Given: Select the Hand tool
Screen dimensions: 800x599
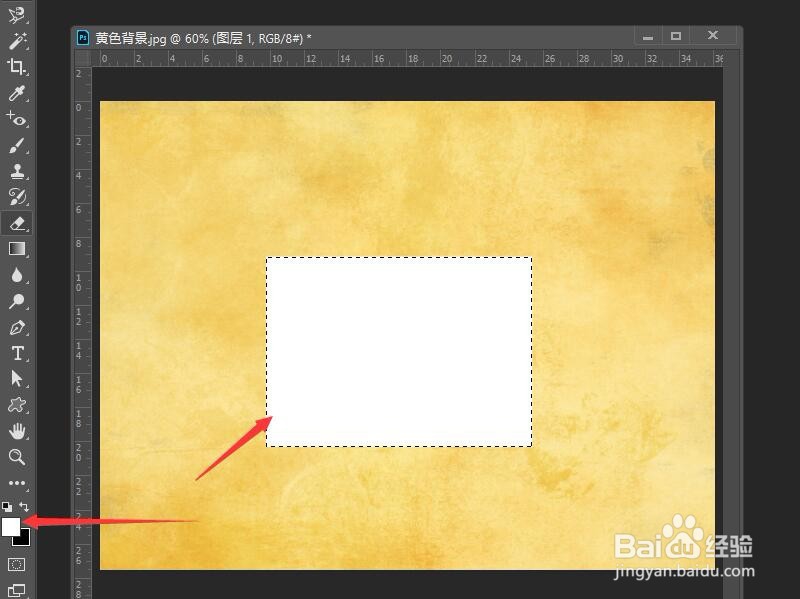Looking at the screenshot, I should click(17, 431).
